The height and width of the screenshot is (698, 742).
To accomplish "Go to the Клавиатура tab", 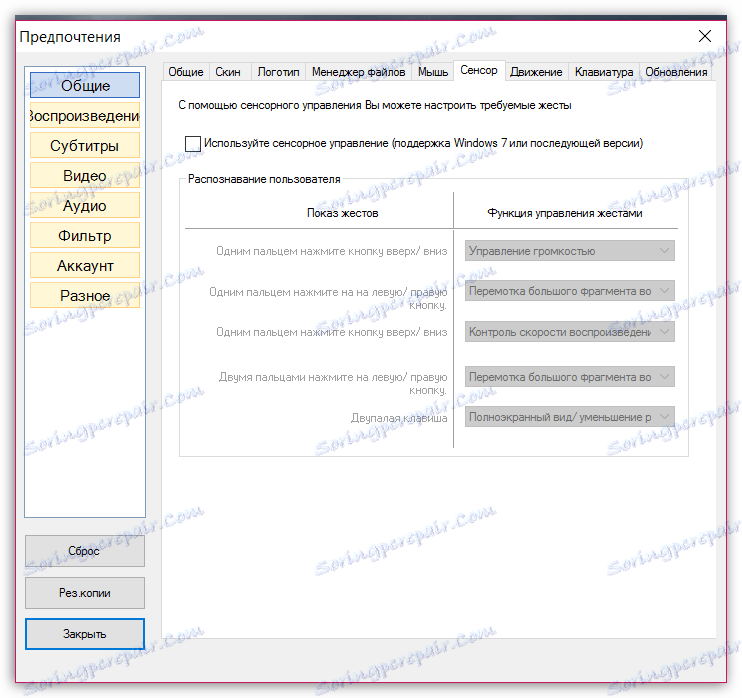I will tap(604, 72).
